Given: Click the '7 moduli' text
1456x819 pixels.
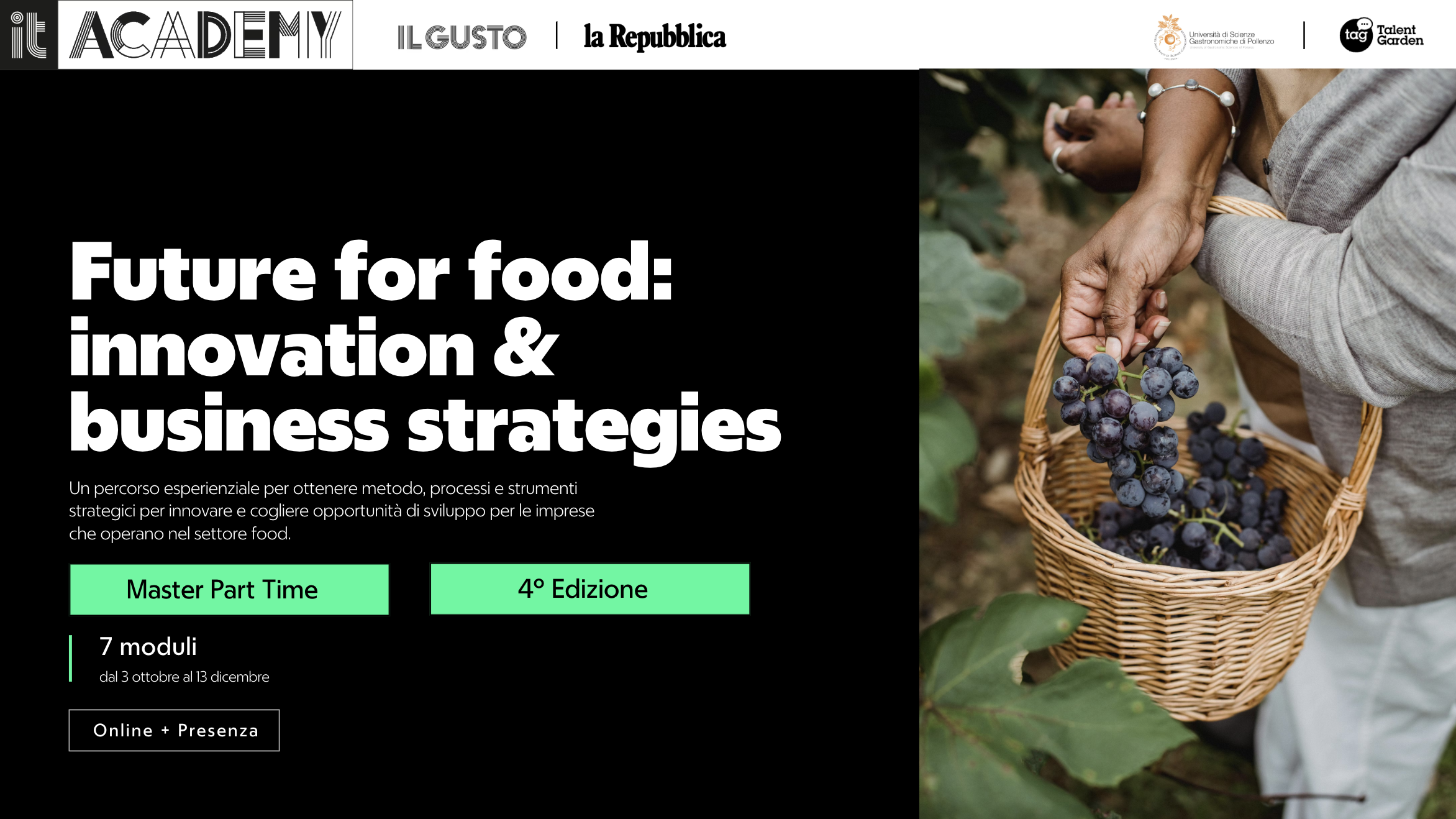Looking at the screenshot, I should pyautogui.click(x=148, y=646).
